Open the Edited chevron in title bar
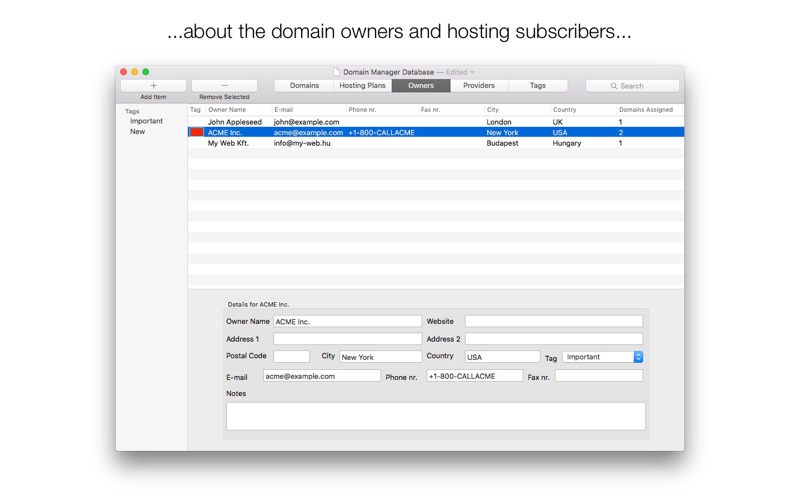The image size is (800, 500). pyautogui.click(x=472, y=72)
